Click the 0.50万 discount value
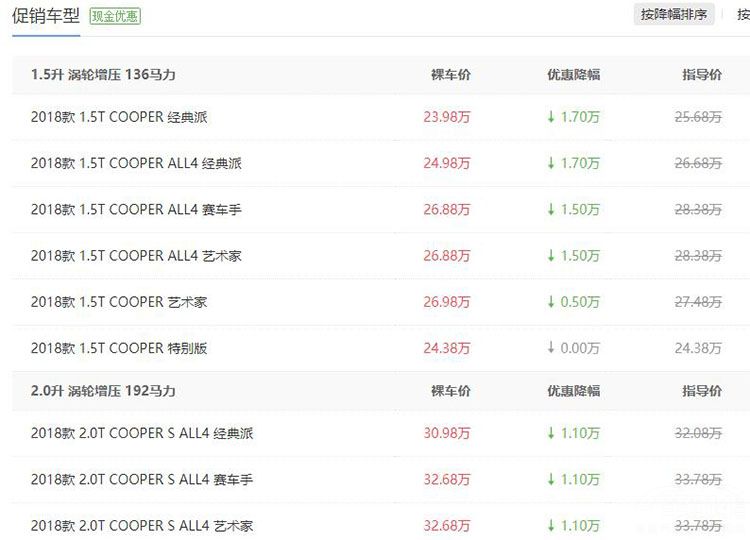This screenshot has height=540, width=750. pos(574,302)
